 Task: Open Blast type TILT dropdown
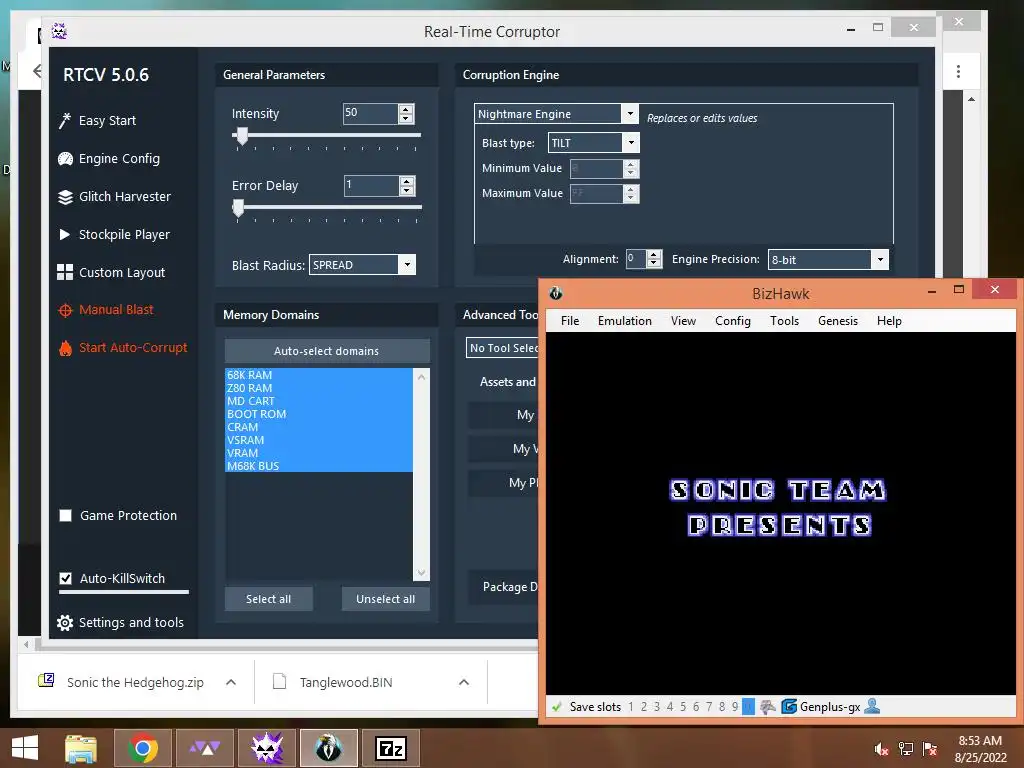click(x=594, y=142)
